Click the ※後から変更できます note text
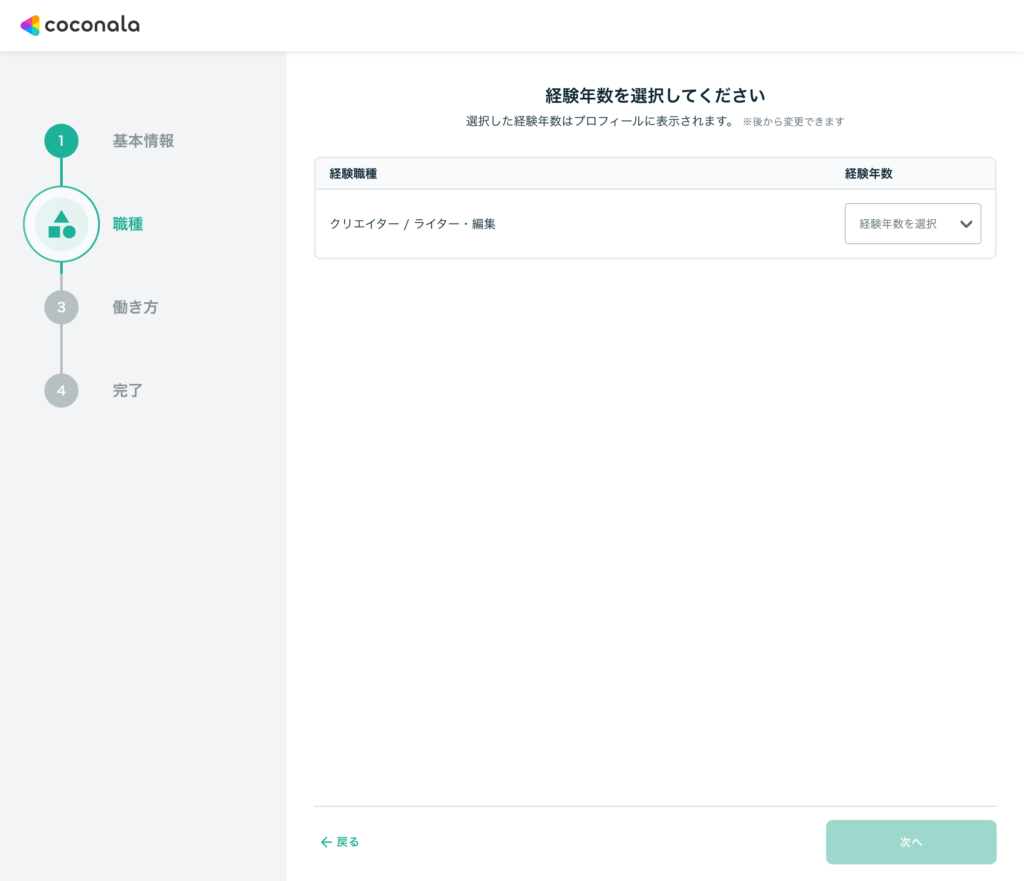The image size is (1024, 881). click(x=793, y=122)
